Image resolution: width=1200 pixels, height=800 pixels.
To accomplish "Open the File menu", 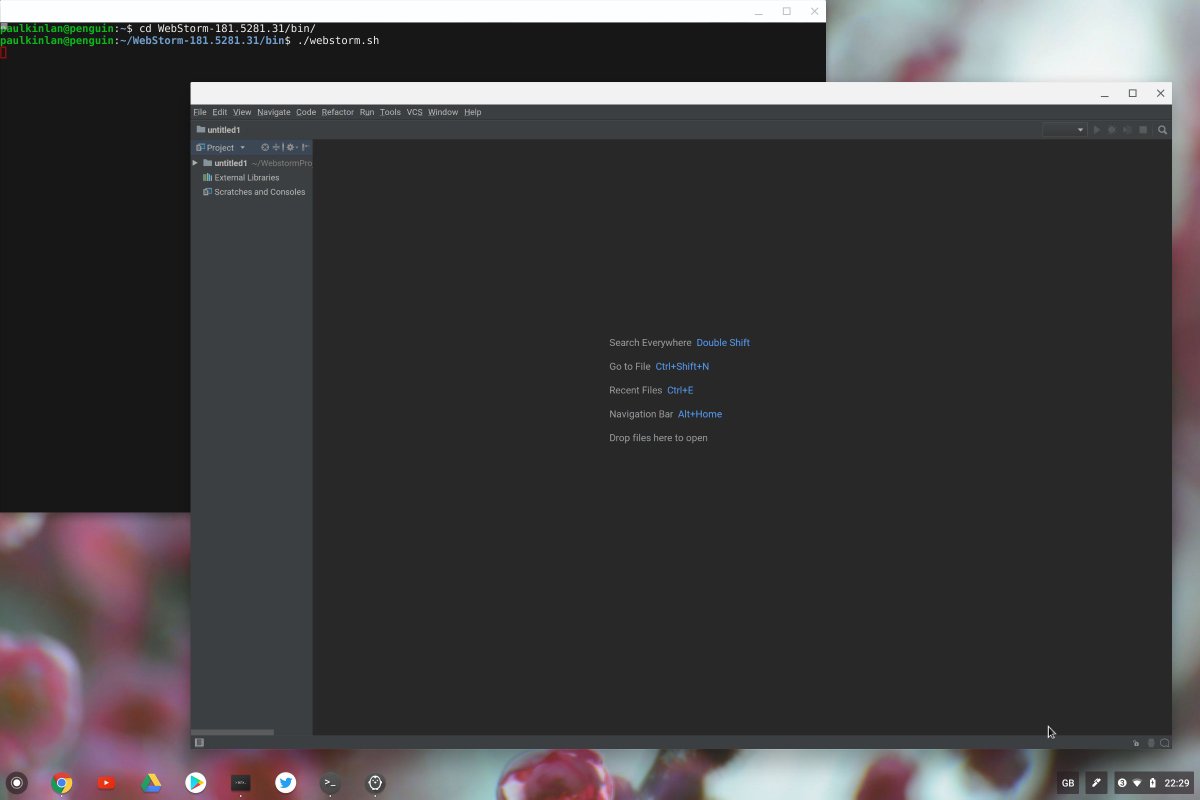I will [200, 112].
